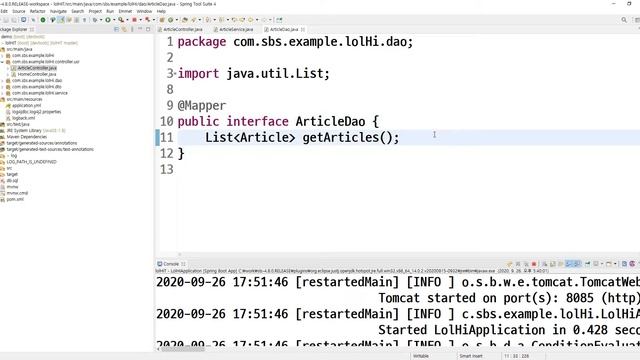Expand the ArticleController.java tree node
Image resolution: width=640 pixels, height=360 pixels.
(8, 68)
